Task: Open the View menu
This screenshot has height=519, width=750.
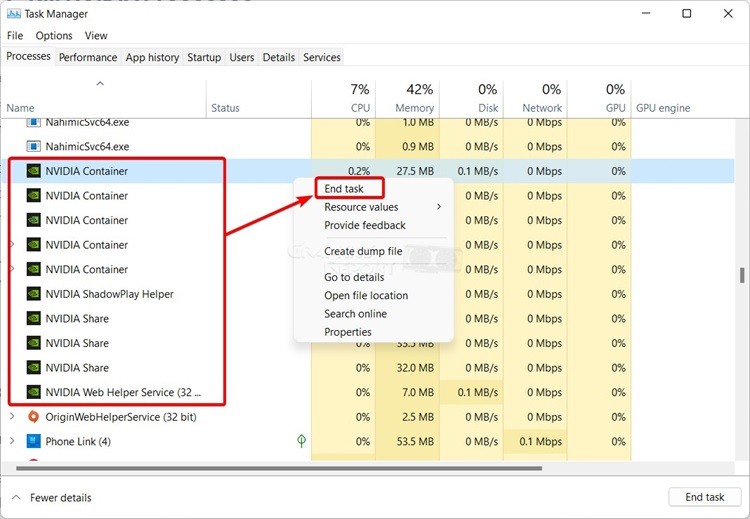Action: pos(96,36)
